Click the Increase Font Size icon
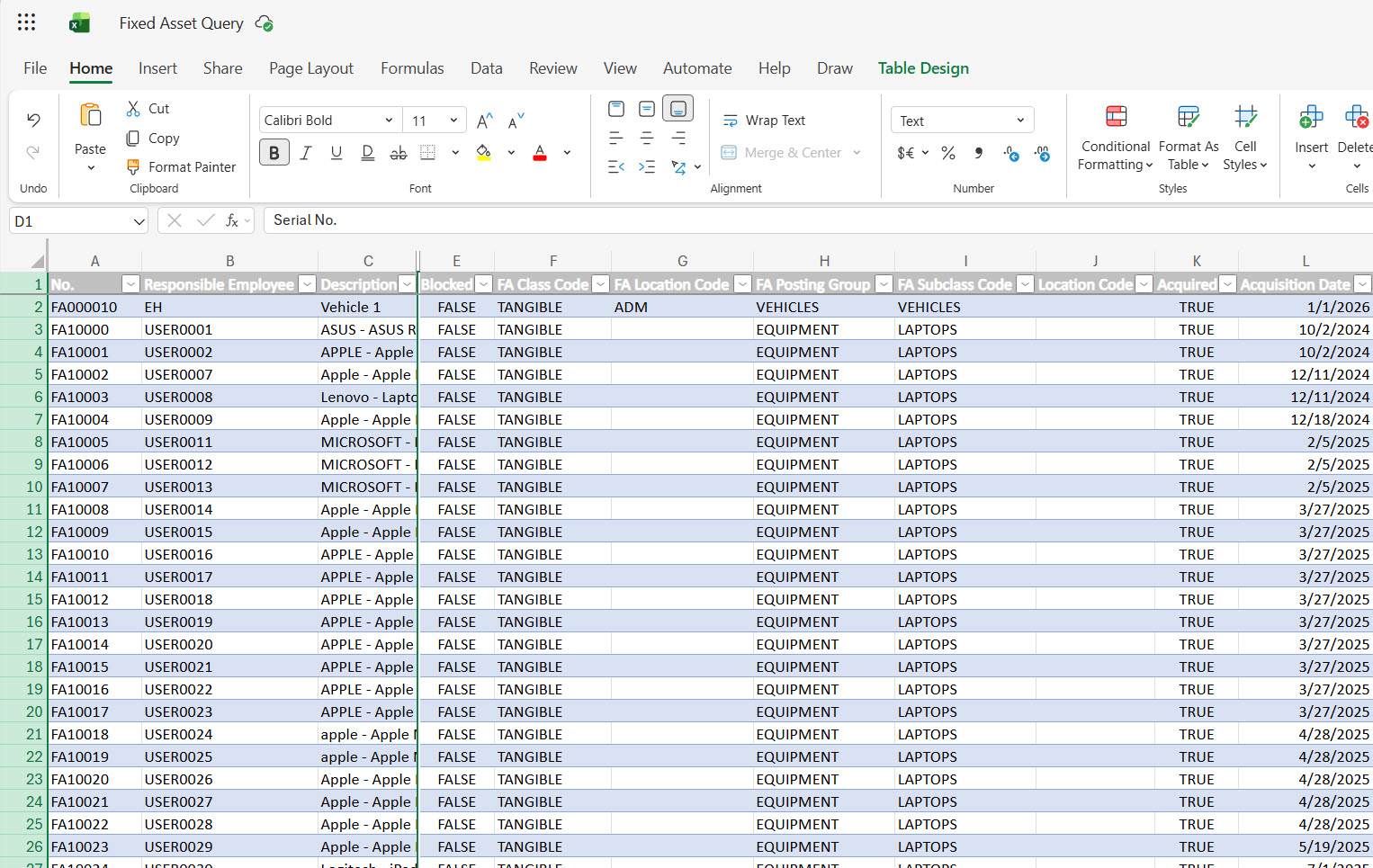Viewport: 1373px width, 868px height. tap(484, 121)
